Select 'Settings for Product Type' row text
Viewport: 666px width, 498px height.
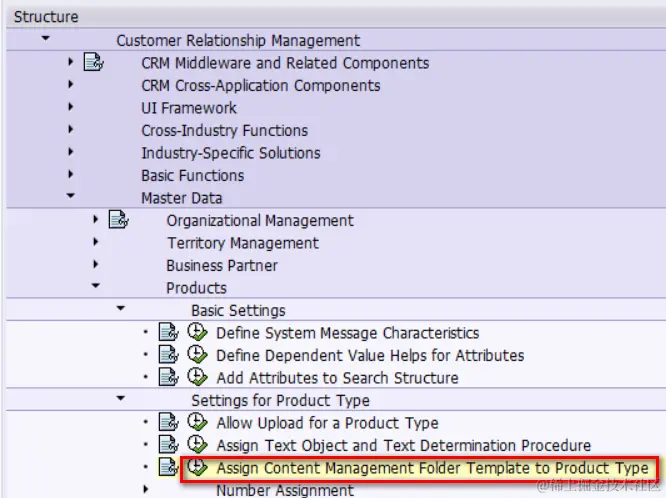280,401
